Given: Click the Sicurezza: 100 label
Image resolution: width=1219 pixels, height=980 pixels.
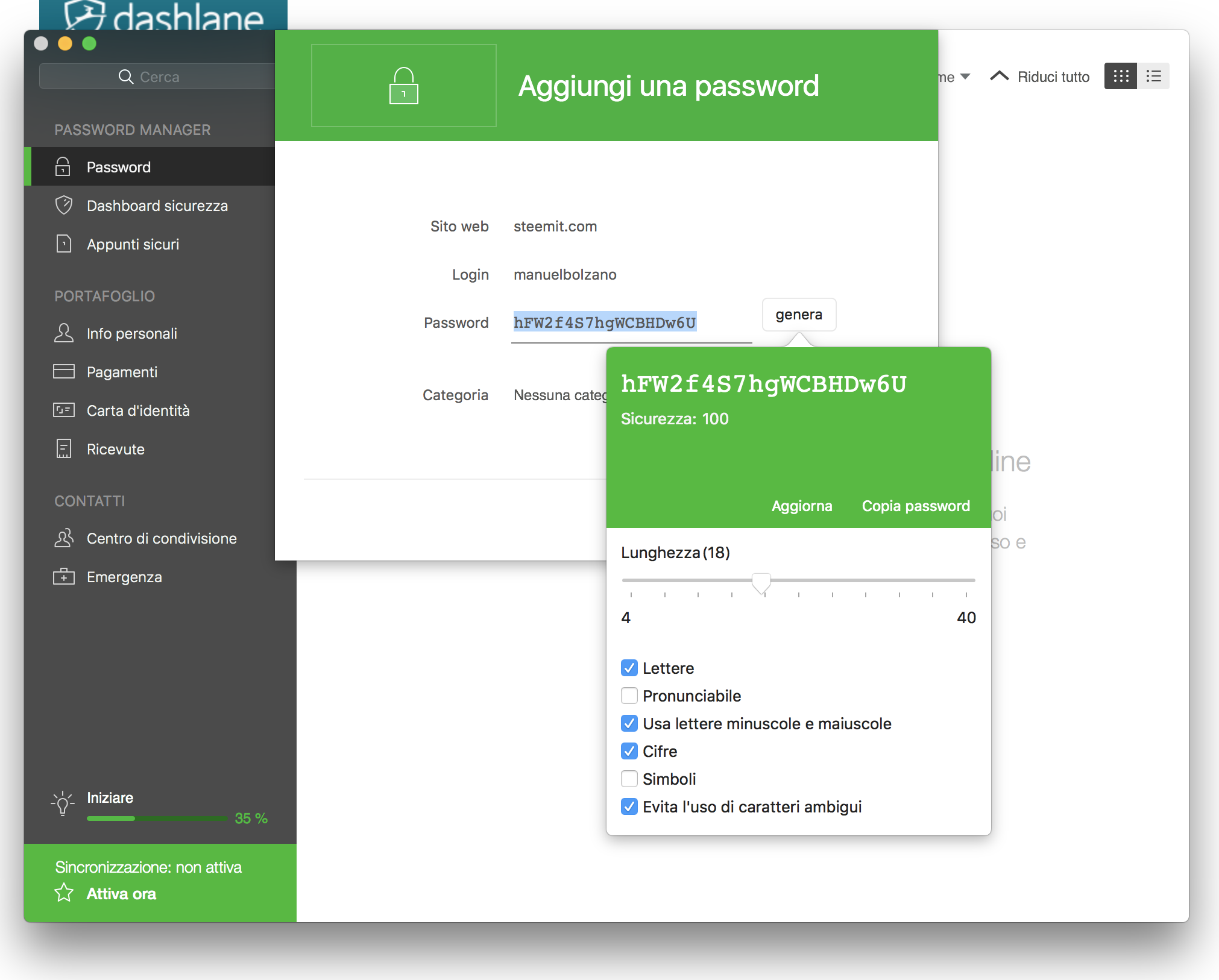Looking at the screenshot, I should (x=675, y=419).
